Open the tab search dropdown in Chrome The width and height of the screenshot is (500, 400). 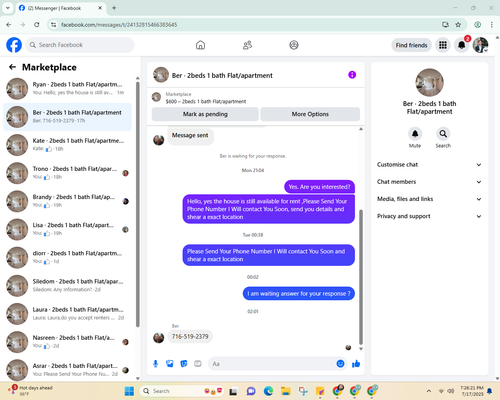pyautogui.click(x=8, y=8)
